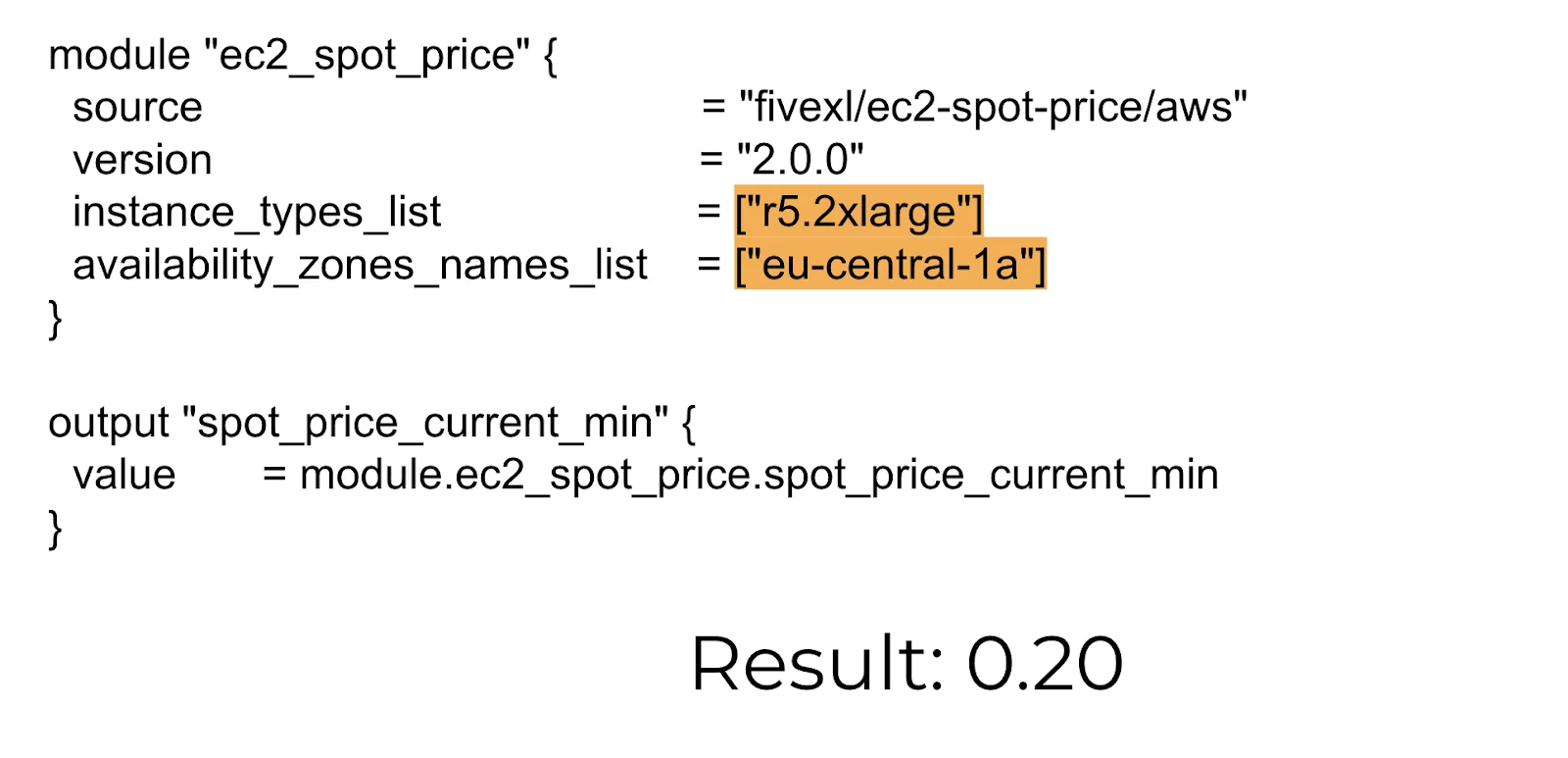Click the closing brace of the output block
1568x758 pixels.
(55, 529)
